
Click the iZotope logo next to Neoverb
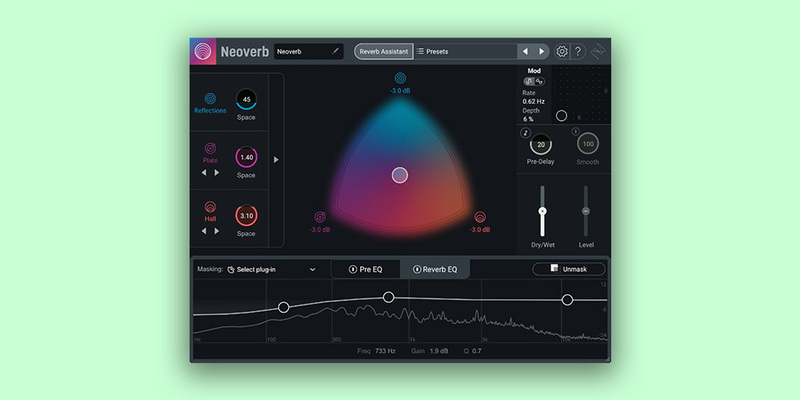[204, 52]
